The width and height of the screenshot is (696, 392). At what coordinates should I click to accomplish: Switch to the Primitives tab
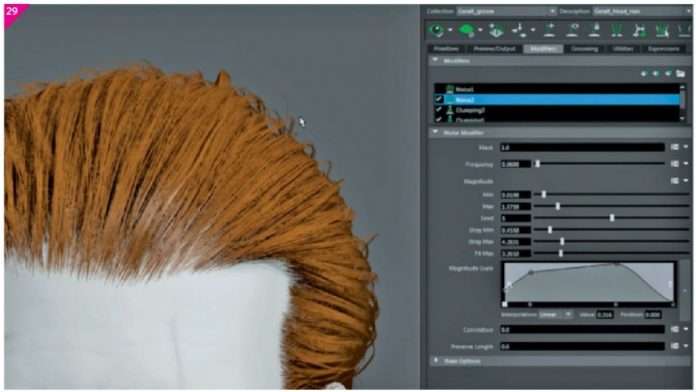click(x=446, y=49)
